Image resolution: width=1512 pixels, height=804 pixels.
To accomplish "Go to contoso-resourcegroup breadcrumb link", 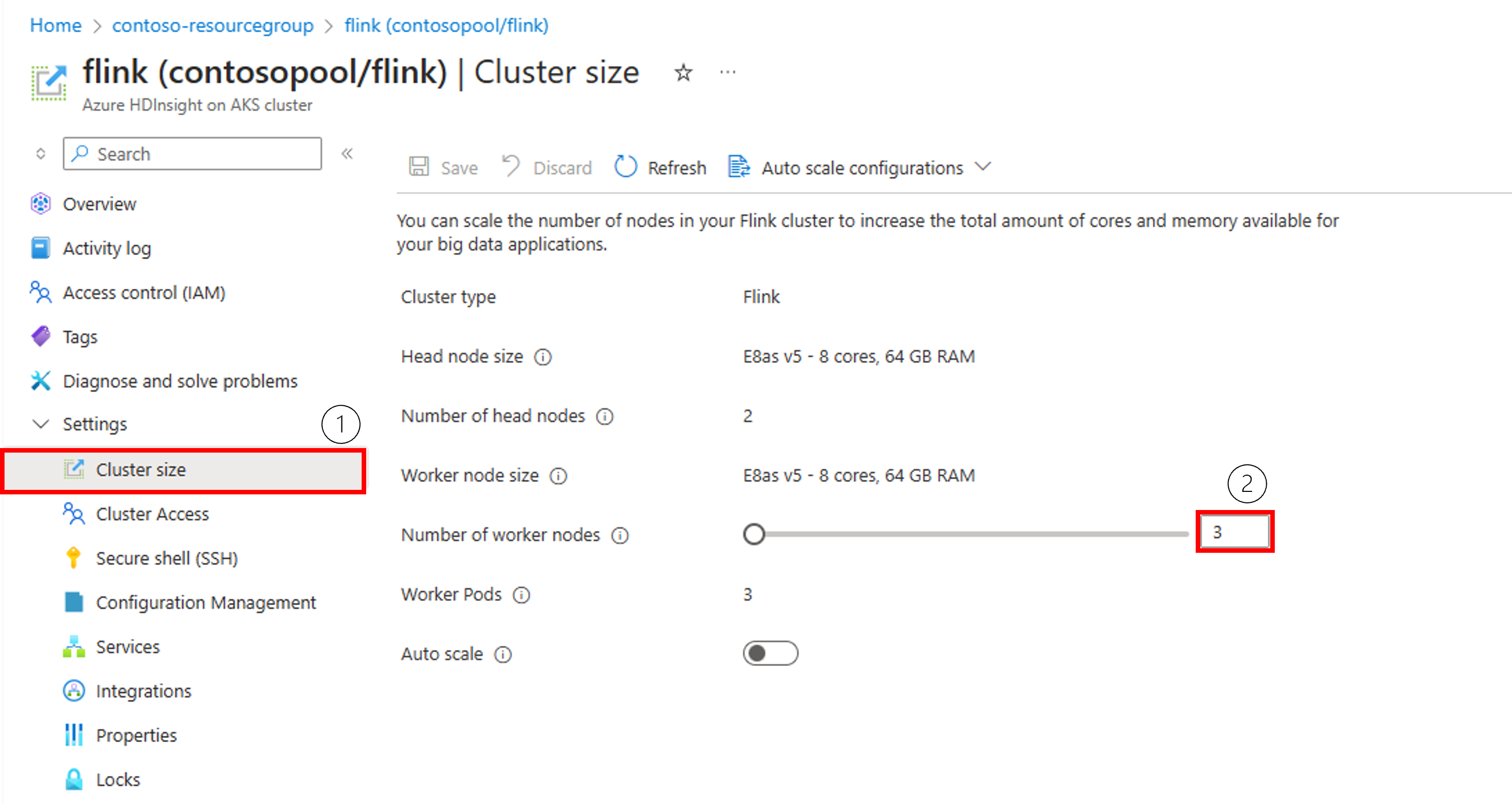I will coord(213,25).
